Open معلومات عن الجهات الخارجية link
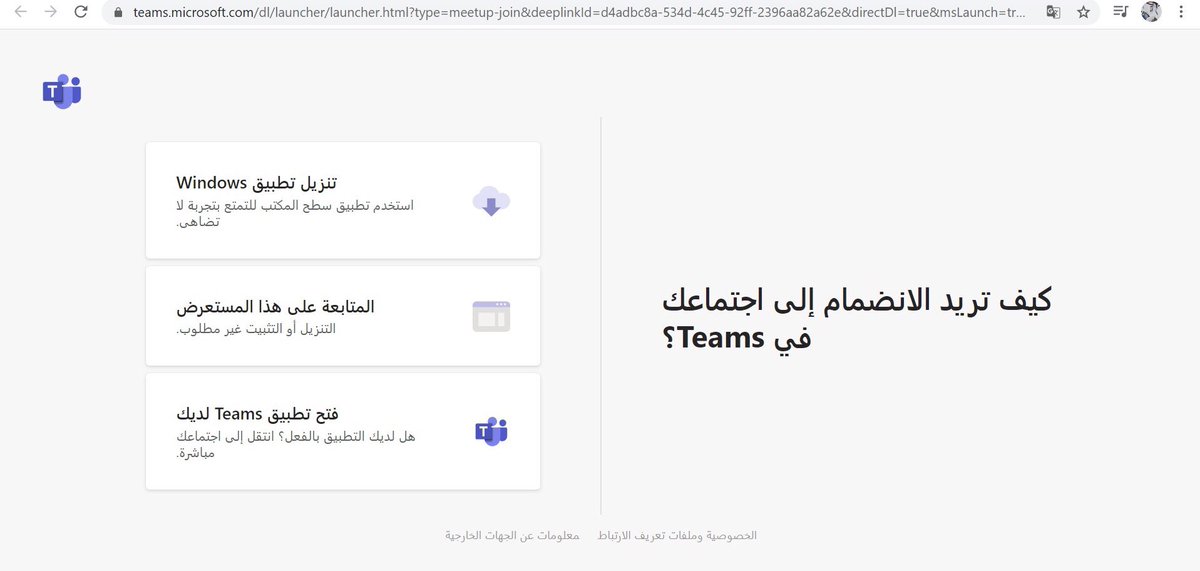1200x571 pixels. 512,536
